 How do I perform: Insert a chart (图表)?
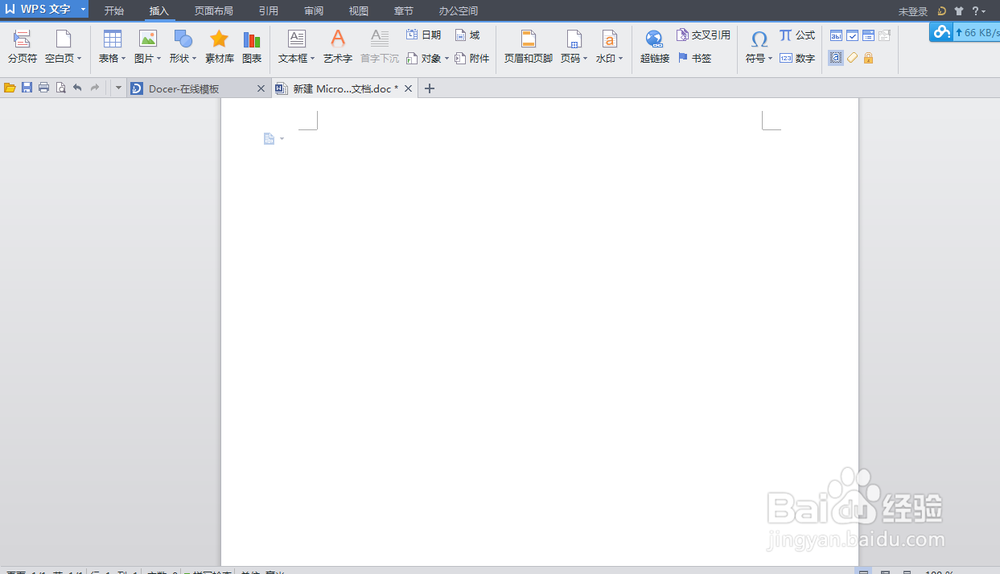(x=252, y=47)
